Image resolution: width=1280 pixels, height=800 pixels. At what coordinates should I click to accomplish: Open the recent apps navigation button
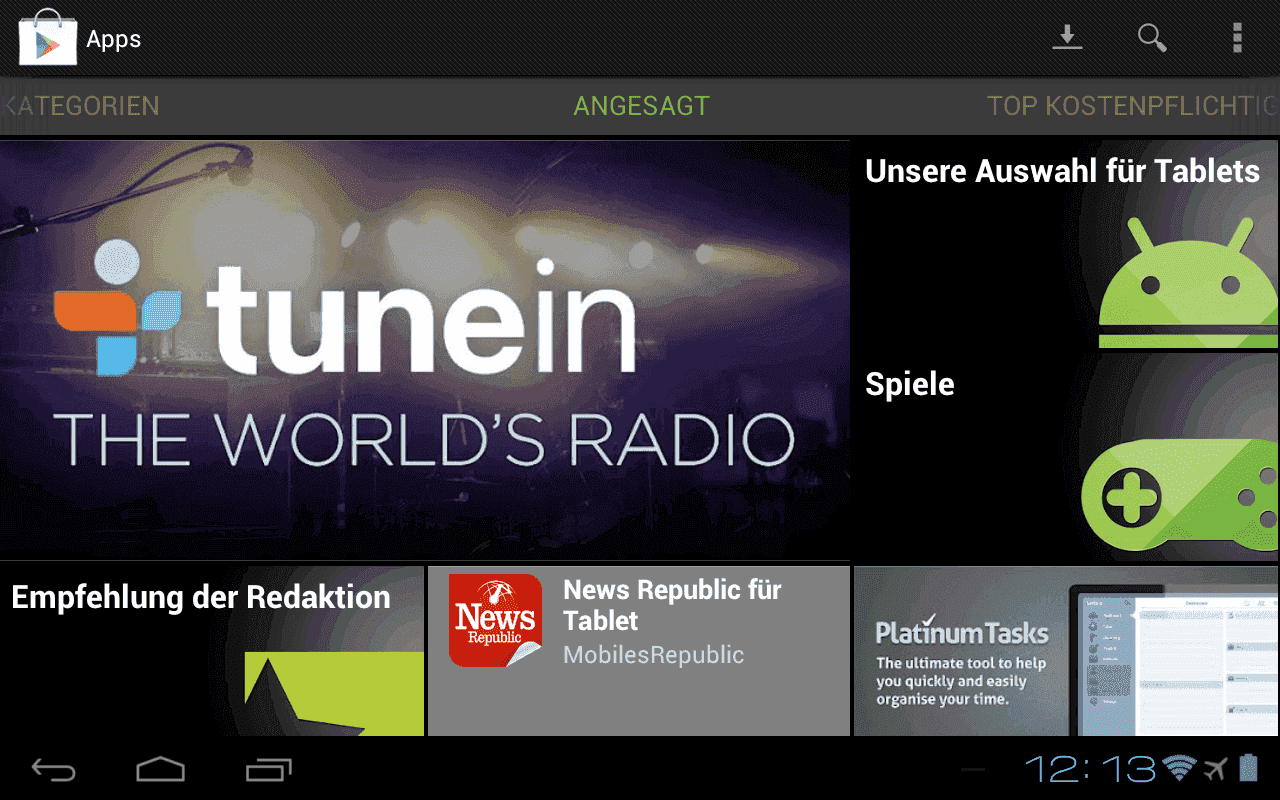pyautogui.click(x=268, y=769)
